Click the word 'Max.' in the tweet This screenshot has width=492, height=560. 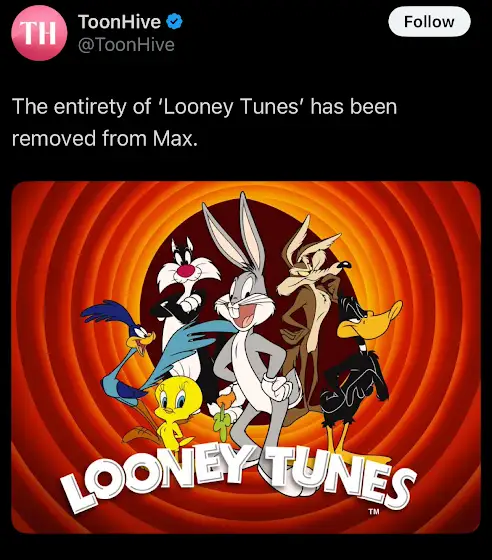[x=175, y=138]
